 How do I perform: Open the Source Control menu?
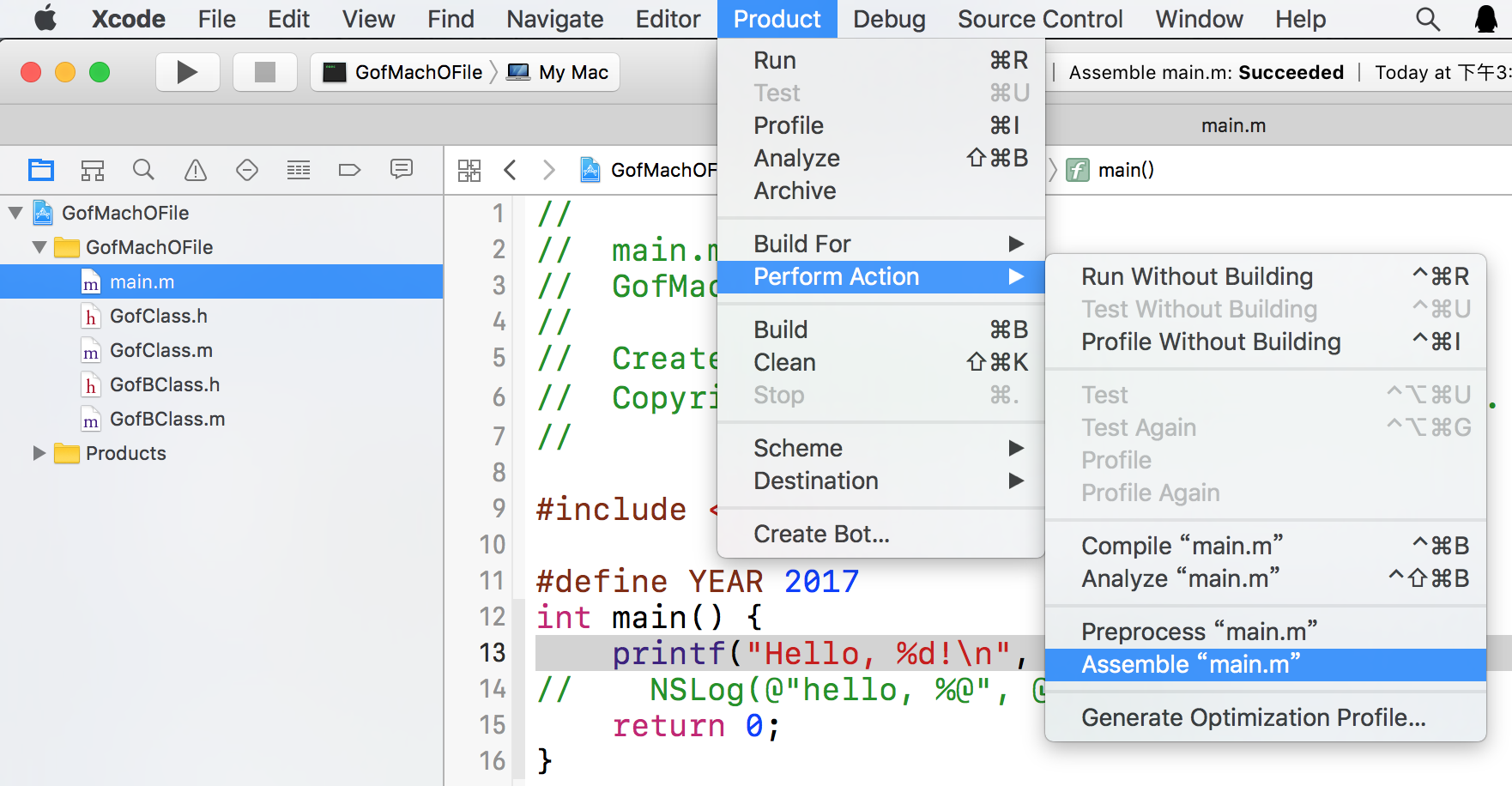[x=1040, y=19]
